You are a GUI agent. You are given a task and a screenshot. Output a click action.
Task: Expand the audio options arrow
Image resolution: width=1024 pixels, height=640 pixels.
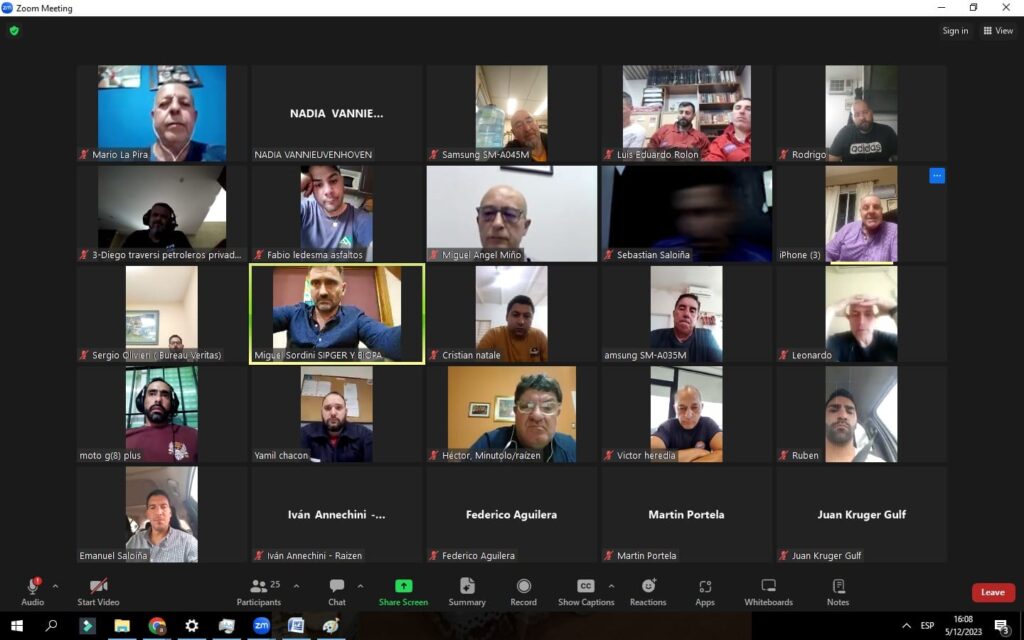pos(55,586)
